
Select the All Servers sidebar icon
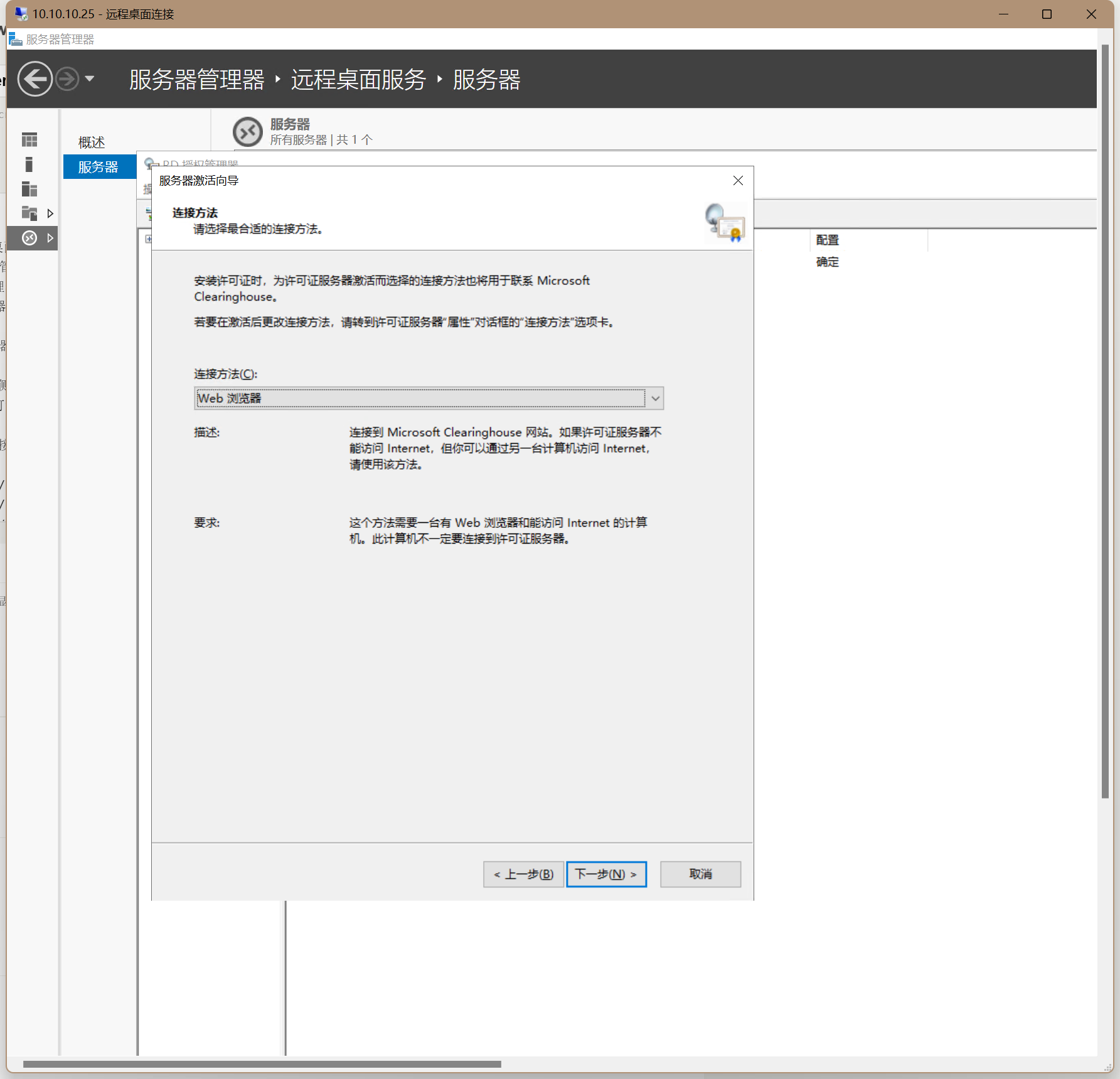[29, 189]
